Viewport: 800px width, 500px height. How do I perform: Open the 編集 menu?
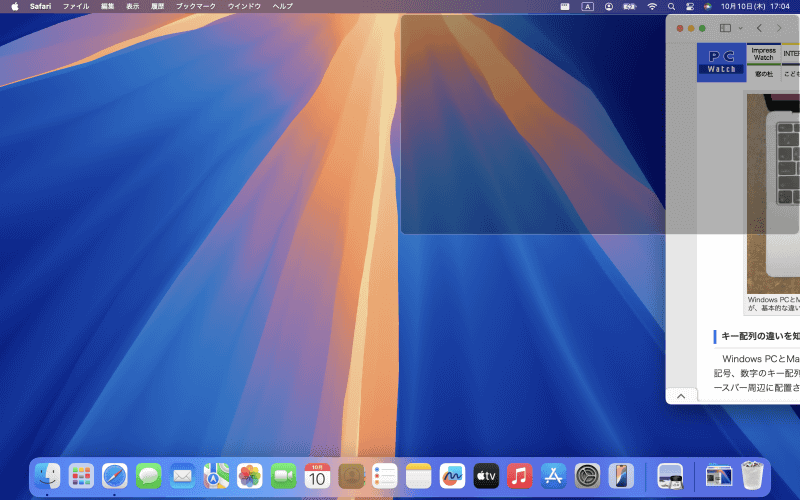[108, 7]
